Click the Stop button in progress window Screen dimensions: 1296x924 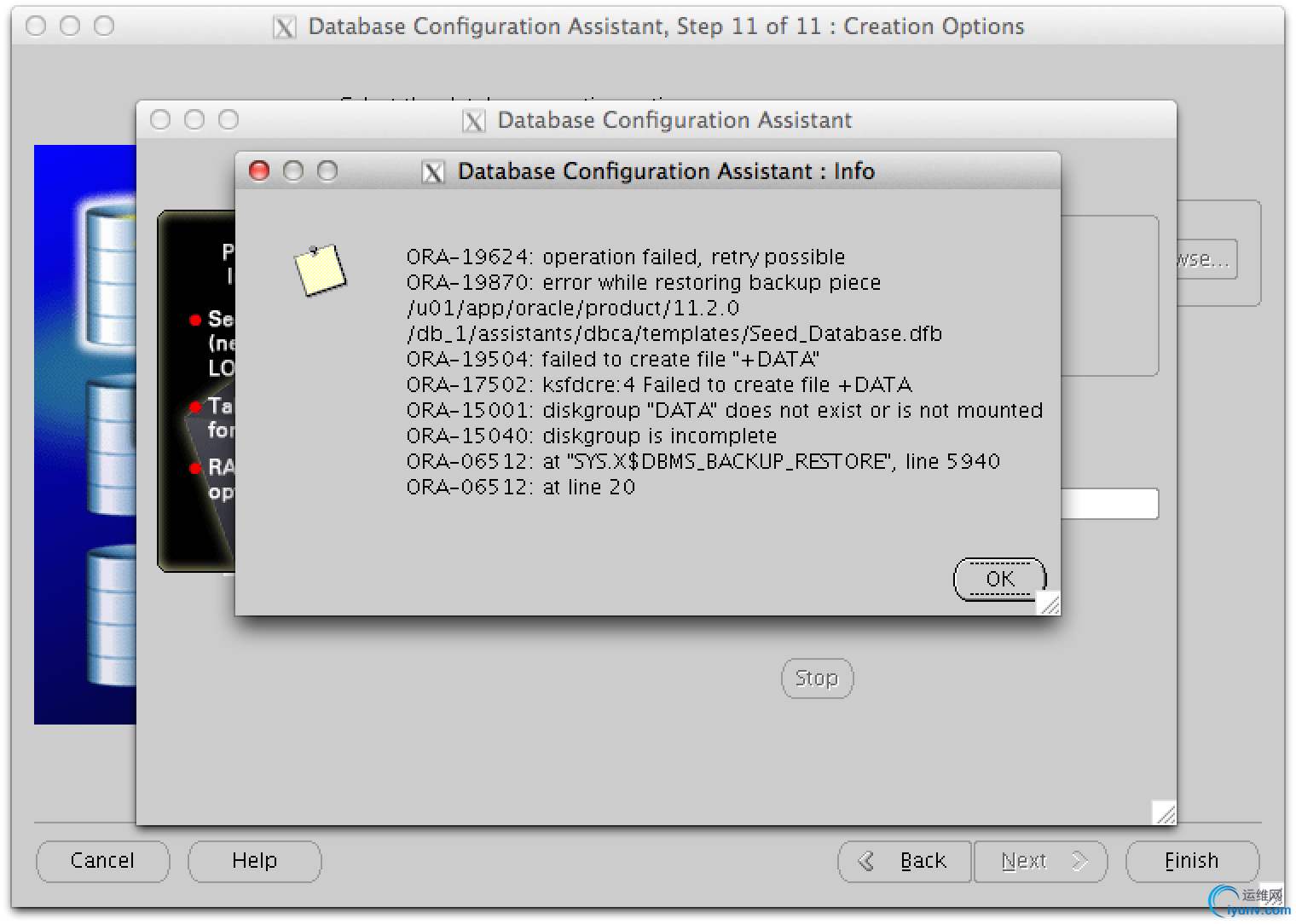click(x=817, y=679)
